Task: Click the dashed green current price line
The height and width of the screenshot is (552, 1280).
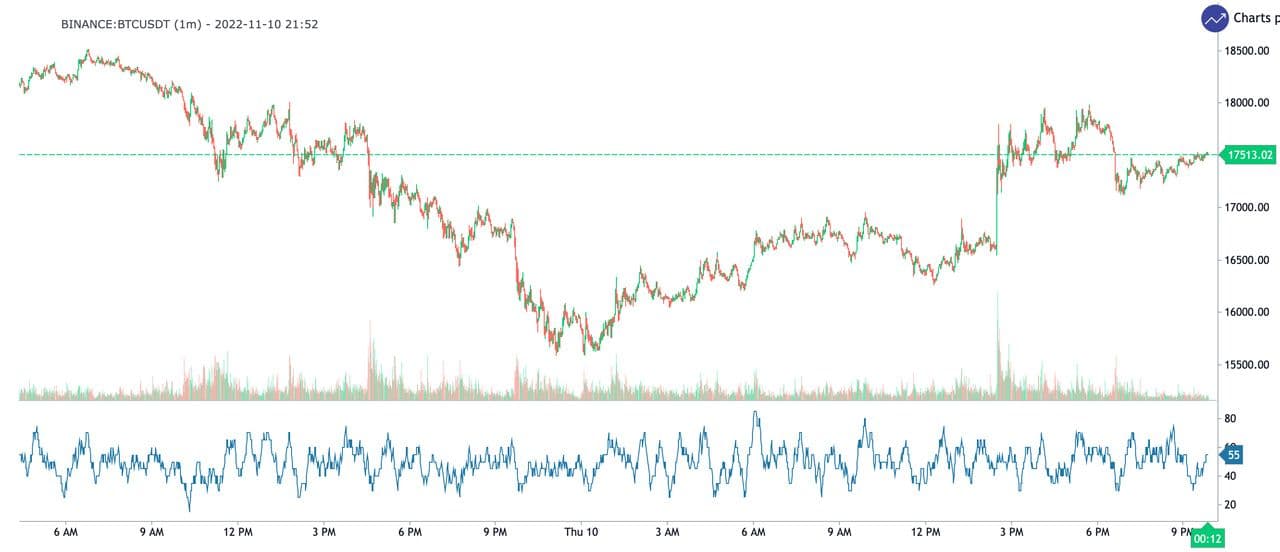Action: 600,155
